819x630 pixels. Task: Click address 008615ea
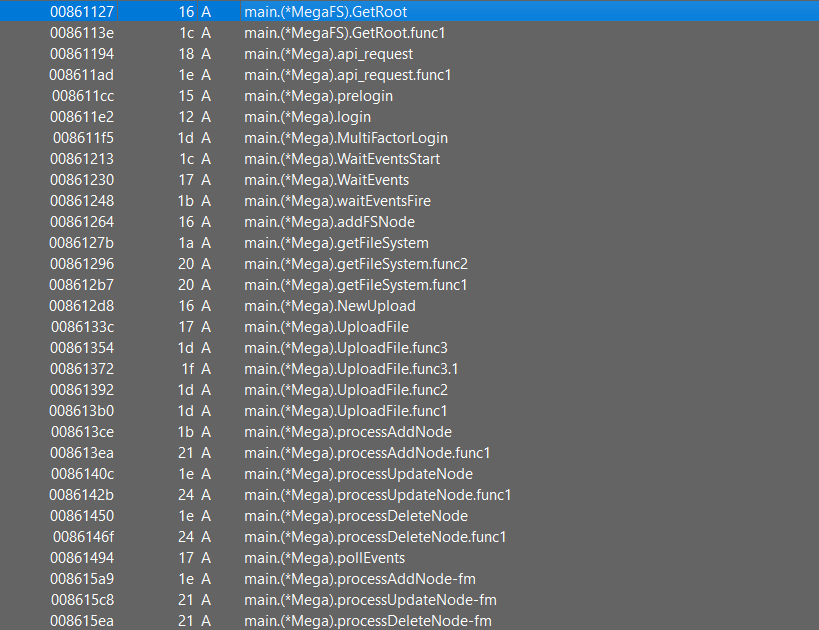[81, 621]
